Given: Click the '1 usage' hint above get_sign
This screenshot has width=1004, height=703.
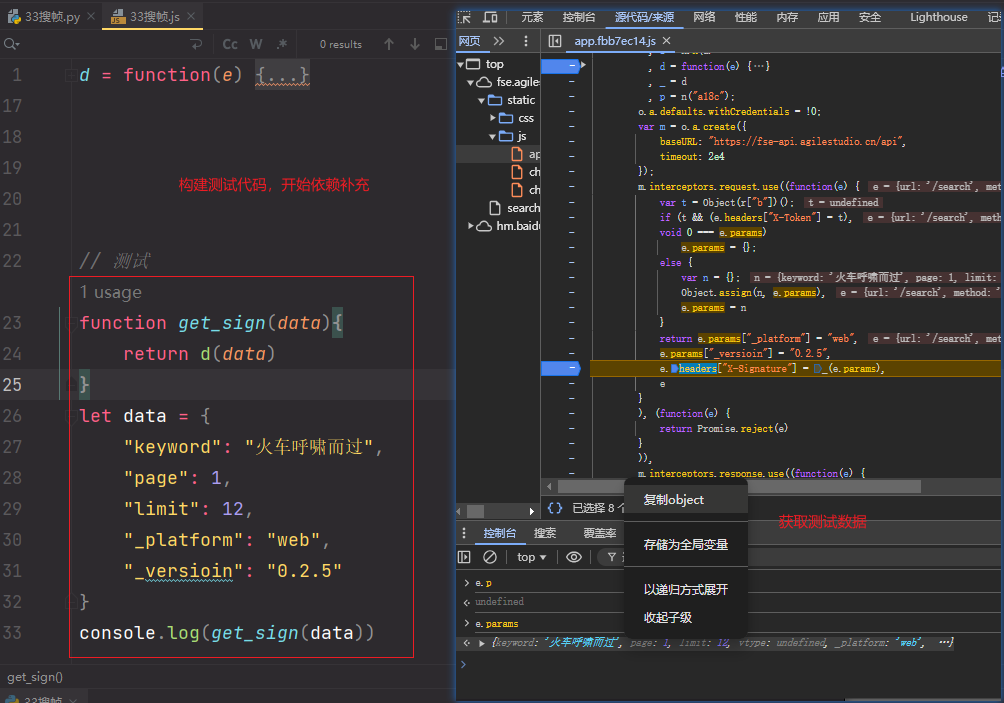Looking at the screenshot, I should (x=111, y=293).
